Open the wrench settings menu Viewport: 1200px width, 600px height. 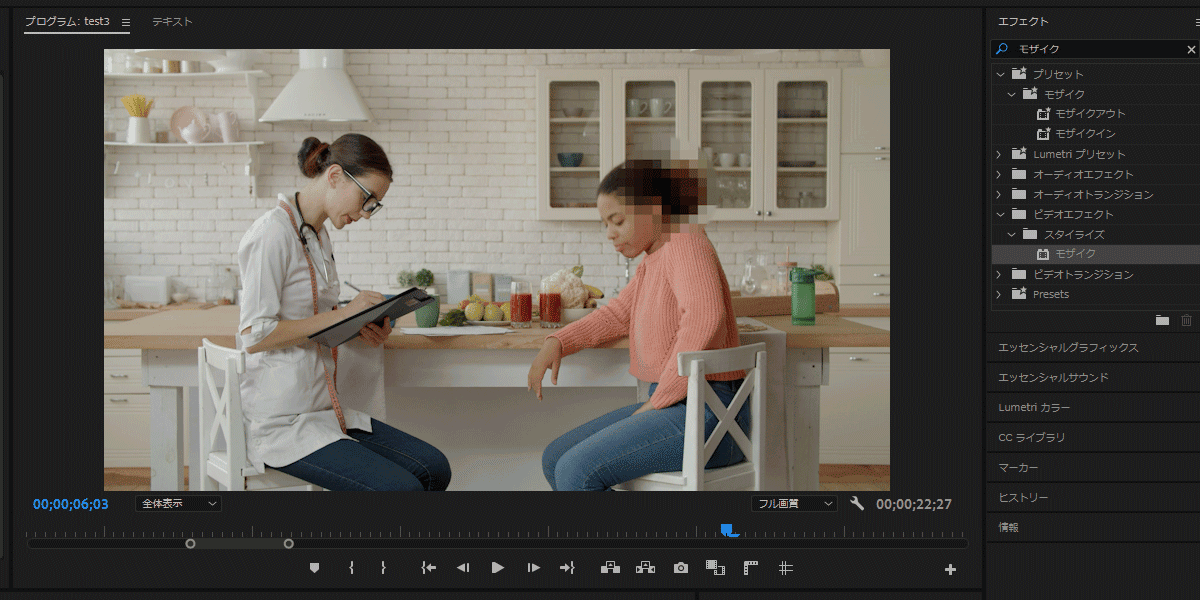[x=857, y=504]
